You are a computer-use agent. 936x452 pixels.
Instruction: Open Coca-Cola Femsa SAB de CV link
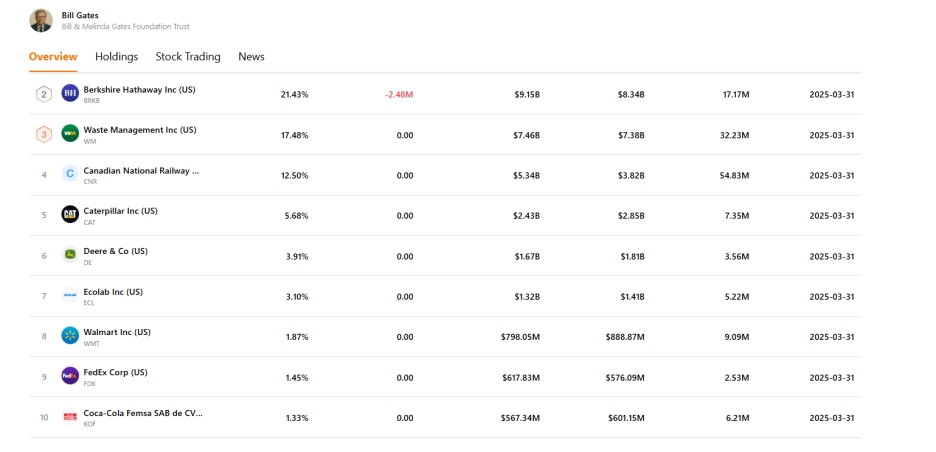(x=143, y=413)
